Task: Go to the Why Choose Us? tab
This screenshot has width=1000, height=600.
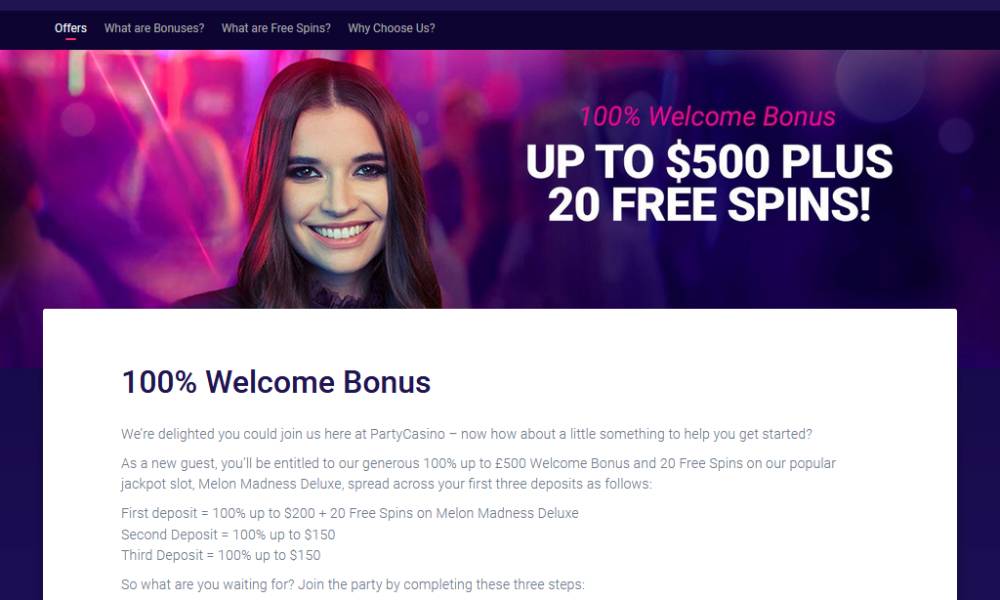Action: (392, 28)
